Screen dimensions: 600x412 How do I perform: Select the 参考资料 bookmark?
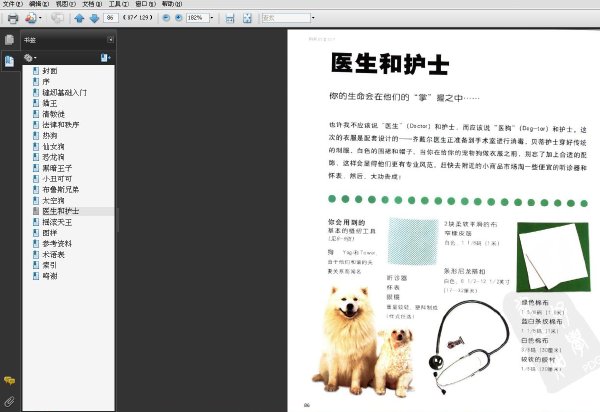(x=57, y=243)
